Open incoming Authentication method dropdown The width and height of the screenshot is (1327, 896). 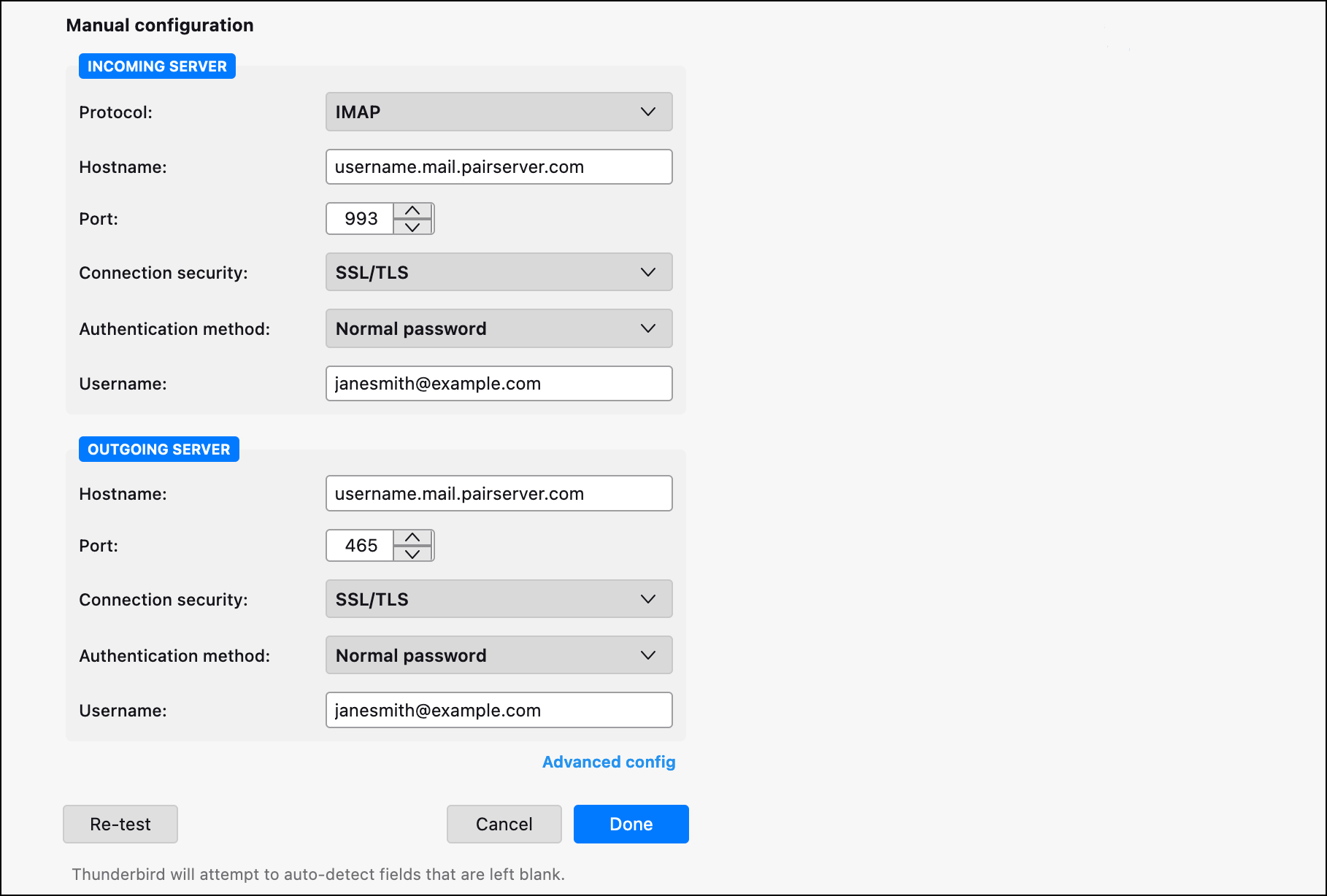[499, 329]
